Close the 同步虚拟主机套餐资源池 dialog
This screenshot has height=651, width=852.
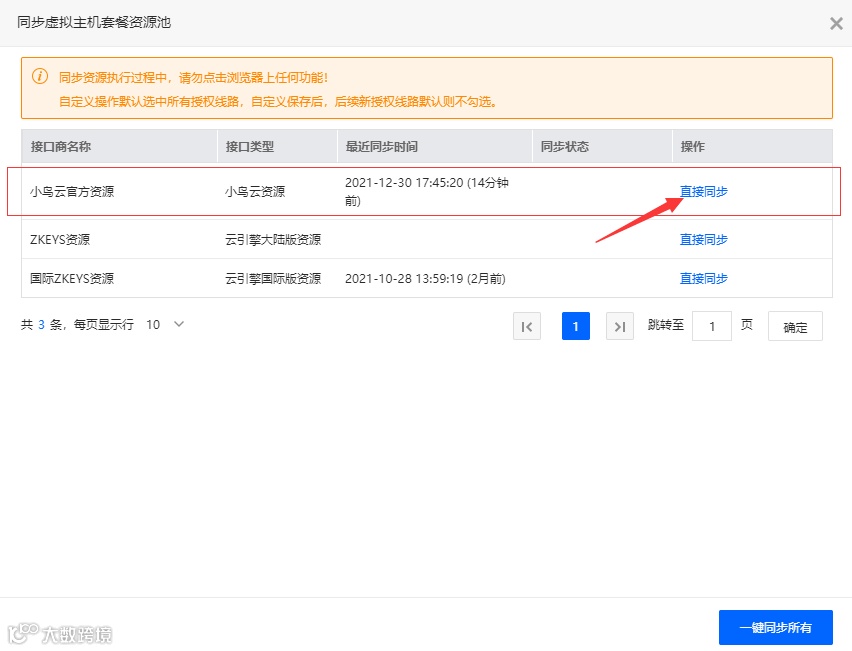pos(836,23)
